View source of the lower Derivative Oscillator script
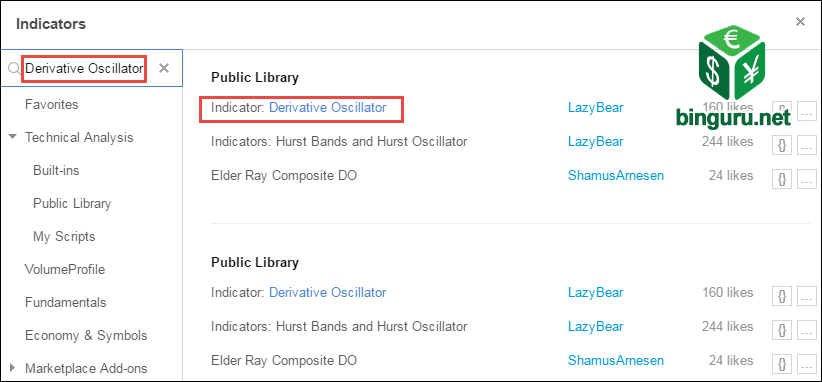 point(782,296)
